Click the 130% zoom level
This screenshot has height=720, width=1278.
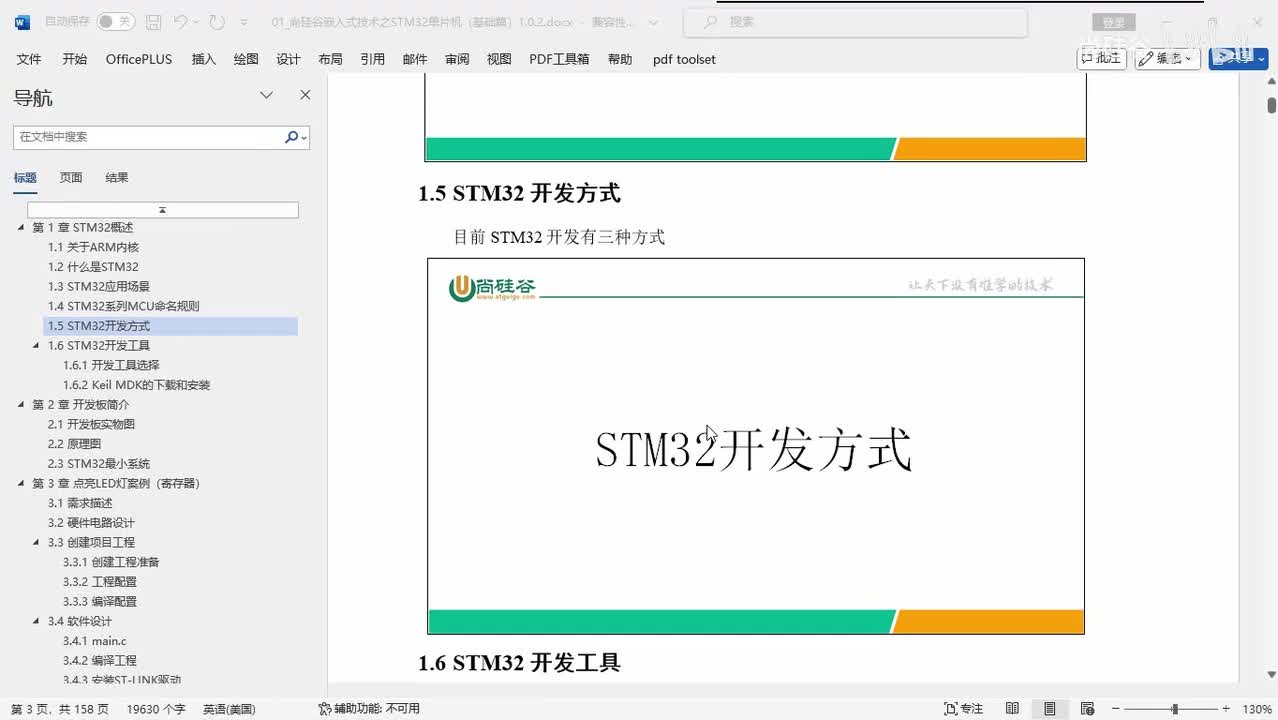(1257, 708)
